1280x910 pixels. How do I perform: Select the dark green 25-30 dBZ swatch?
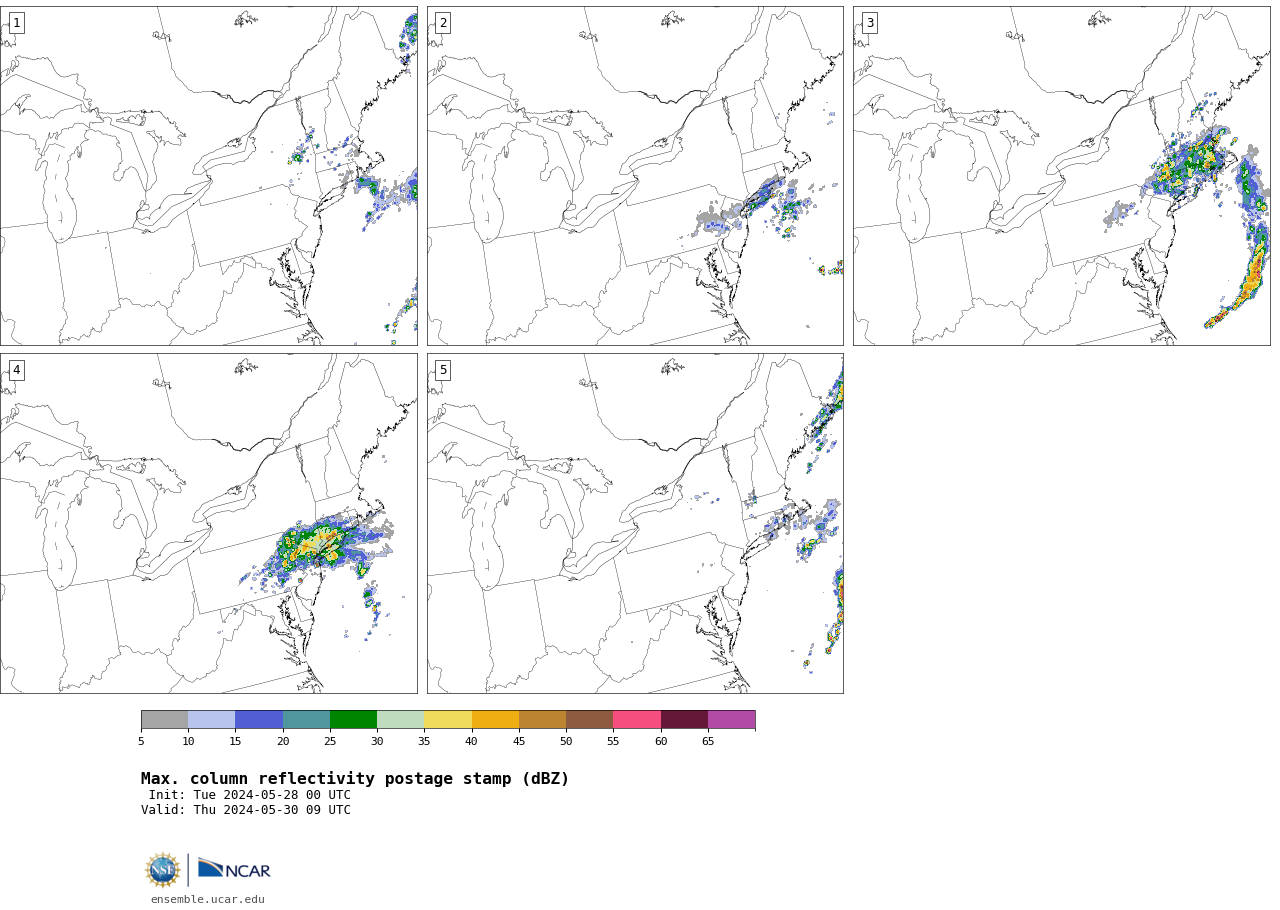point(353,720)
